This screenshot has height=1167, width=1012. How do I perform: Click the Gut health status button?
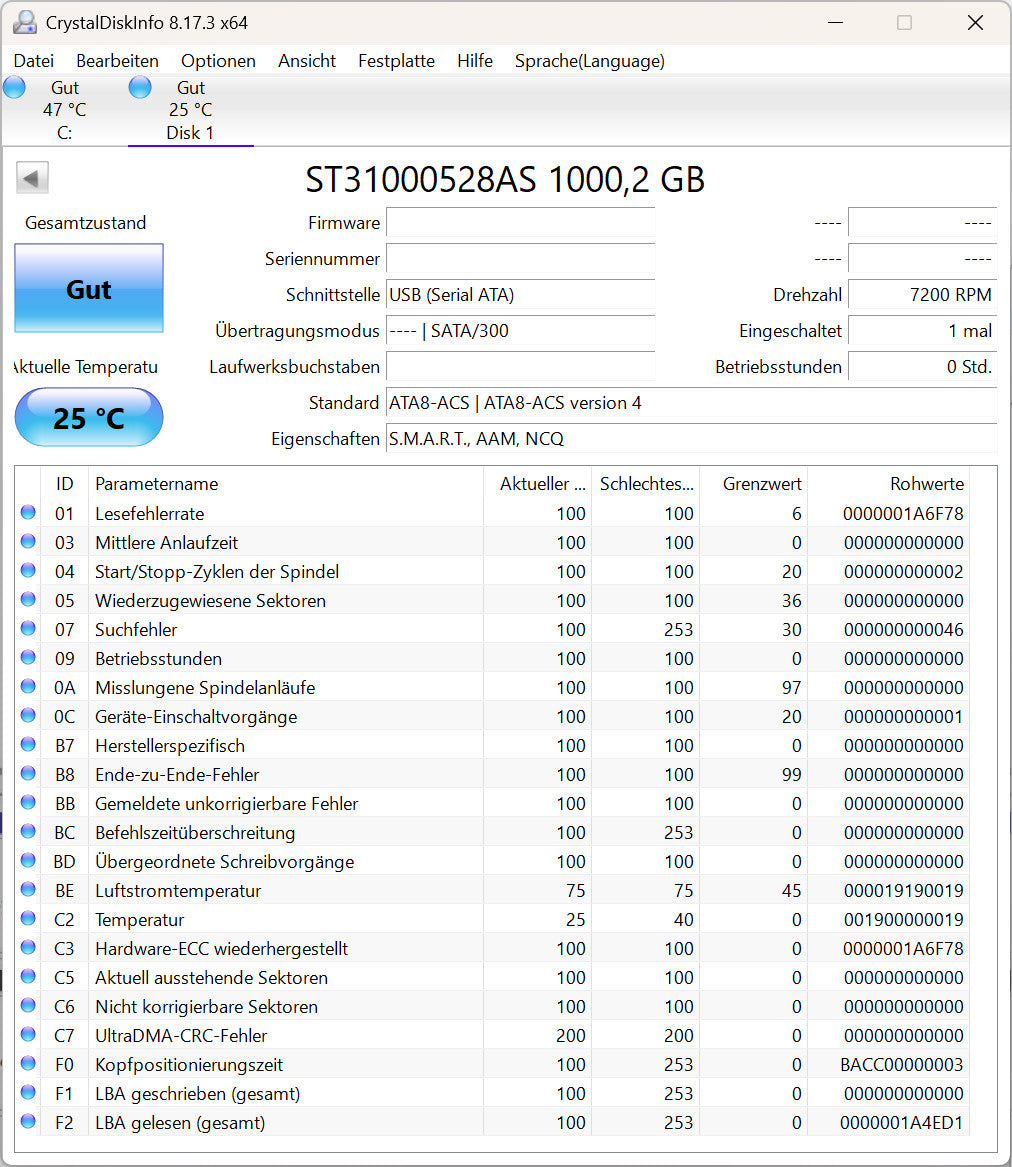(89, 289)
